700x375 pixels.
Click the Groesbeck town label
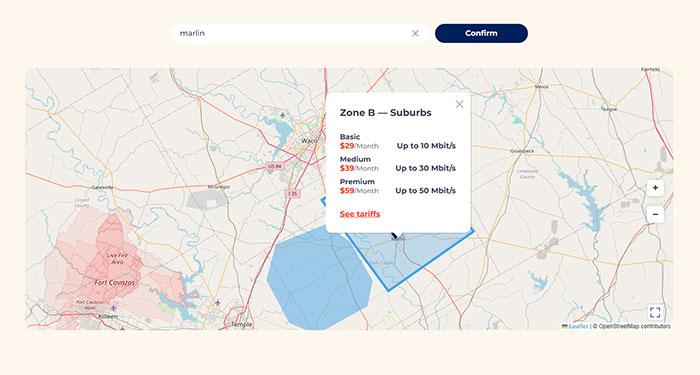point(522,151)
